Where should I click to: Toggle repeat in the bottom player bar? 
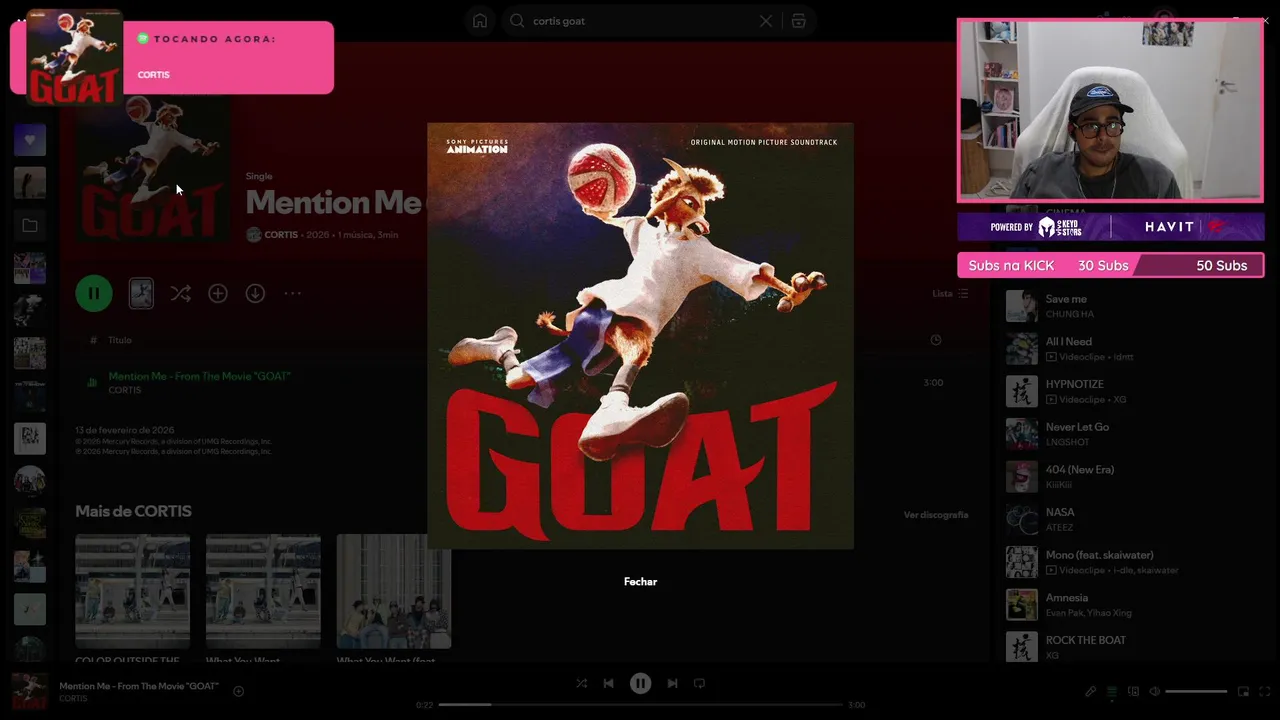(x=699, y=683)
